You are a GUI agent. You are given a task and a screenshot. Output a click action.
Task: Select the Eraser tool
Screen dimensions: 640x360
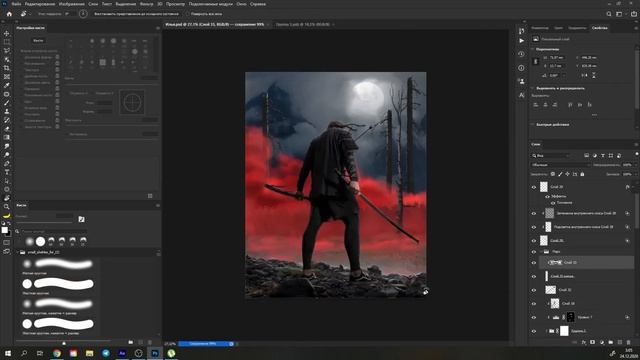tap(7, 129)
